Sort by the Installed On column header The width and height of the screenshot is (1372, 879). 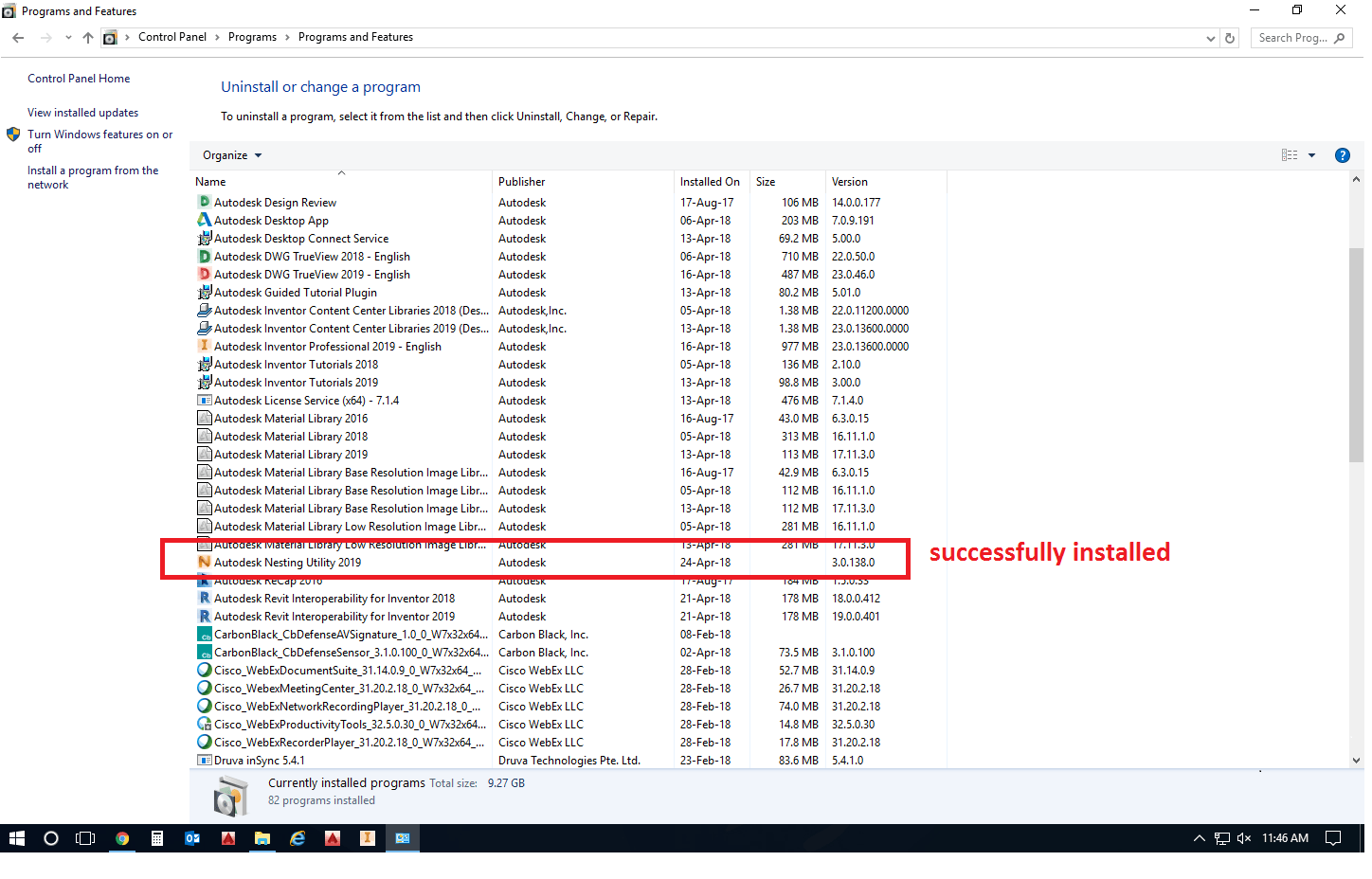(x=712, y=181)
